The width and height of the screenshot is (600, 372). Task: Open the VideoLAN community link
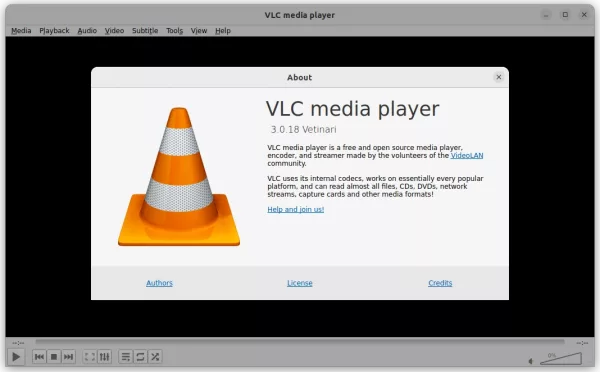point(467,155)
